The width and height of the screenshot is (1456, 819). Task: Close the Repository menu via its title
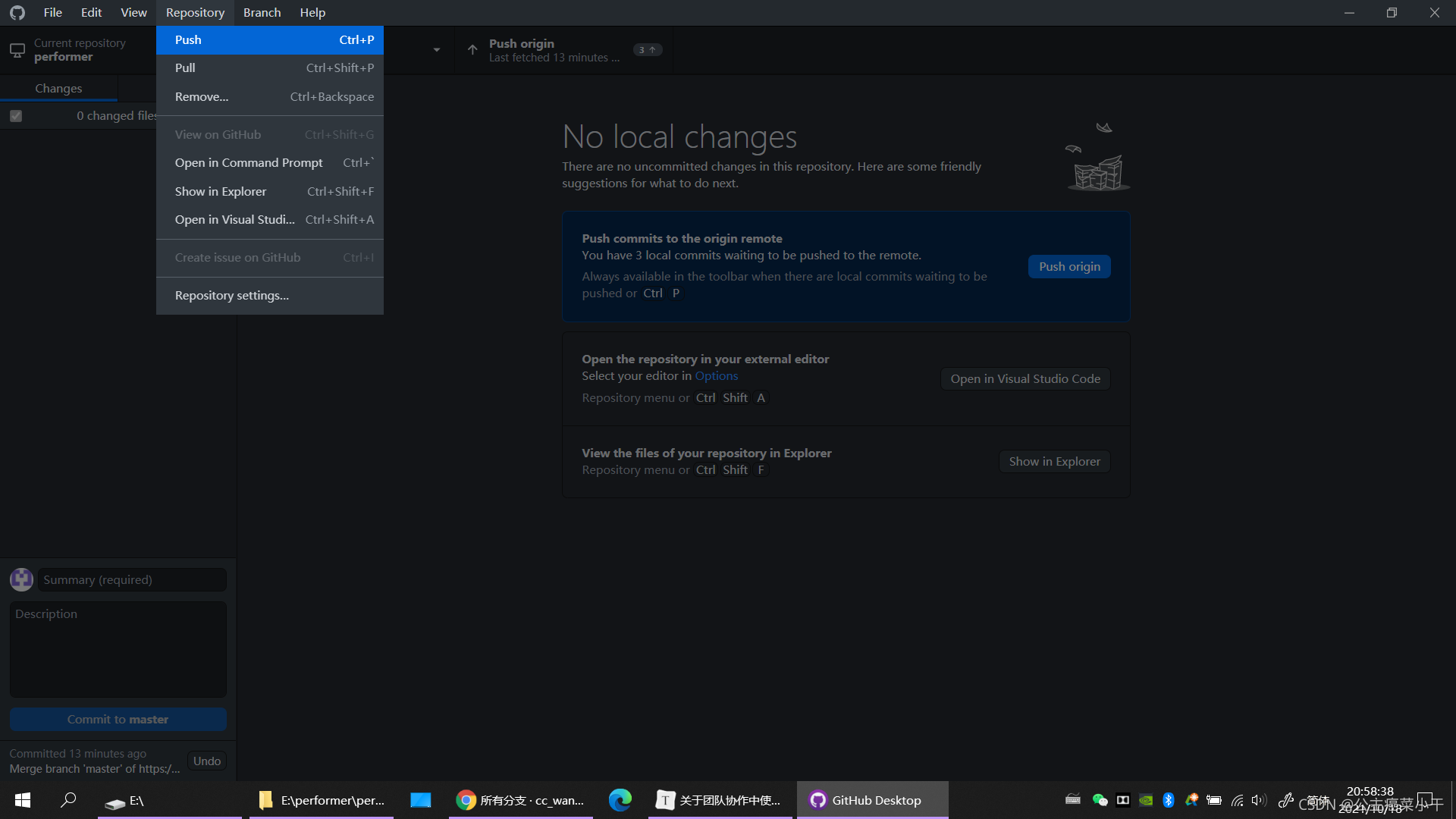pyautogui.click(x=195, y=12)
